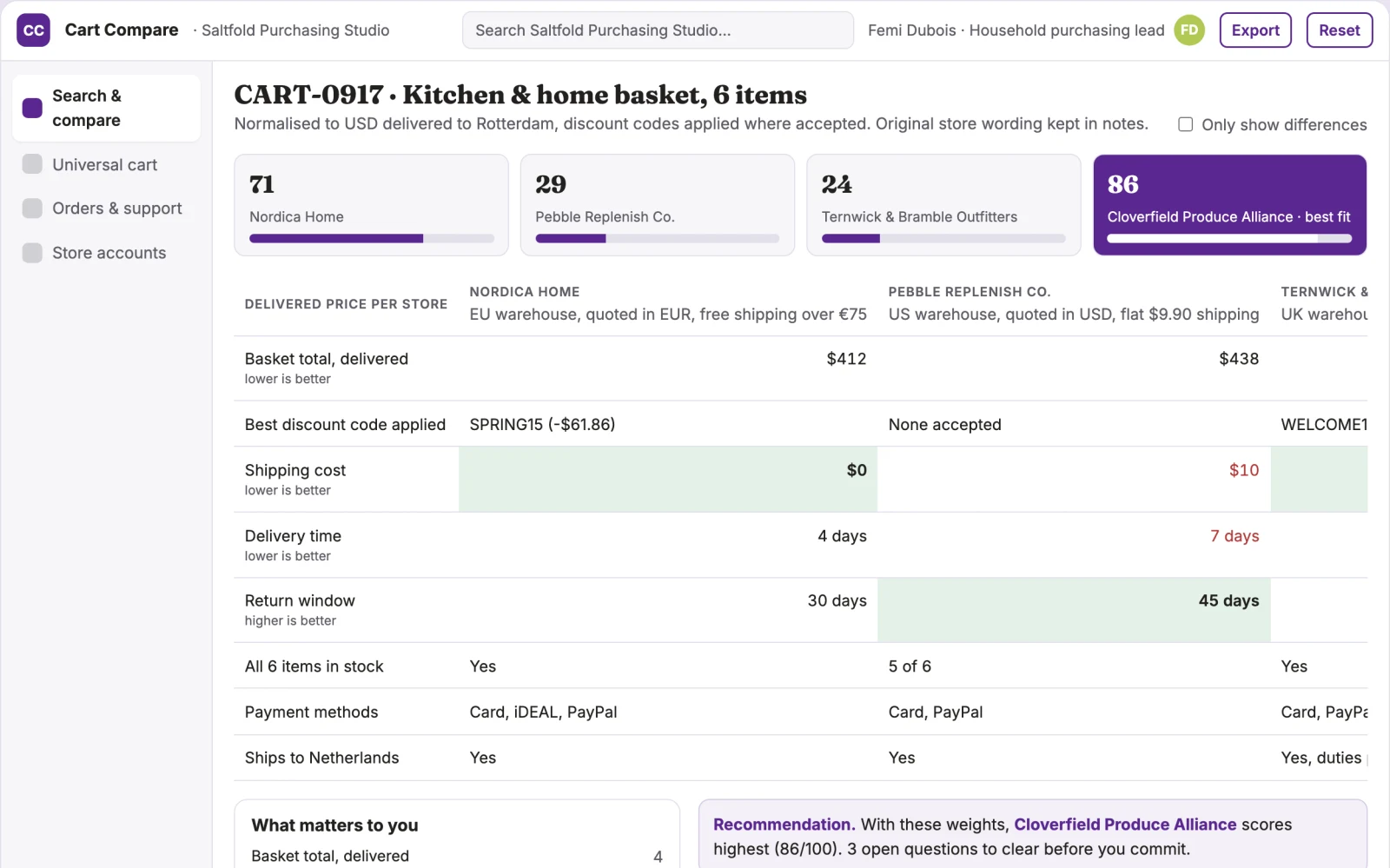Click the Cloverfield Produce Alliance score progress bar

[1229, 239]
